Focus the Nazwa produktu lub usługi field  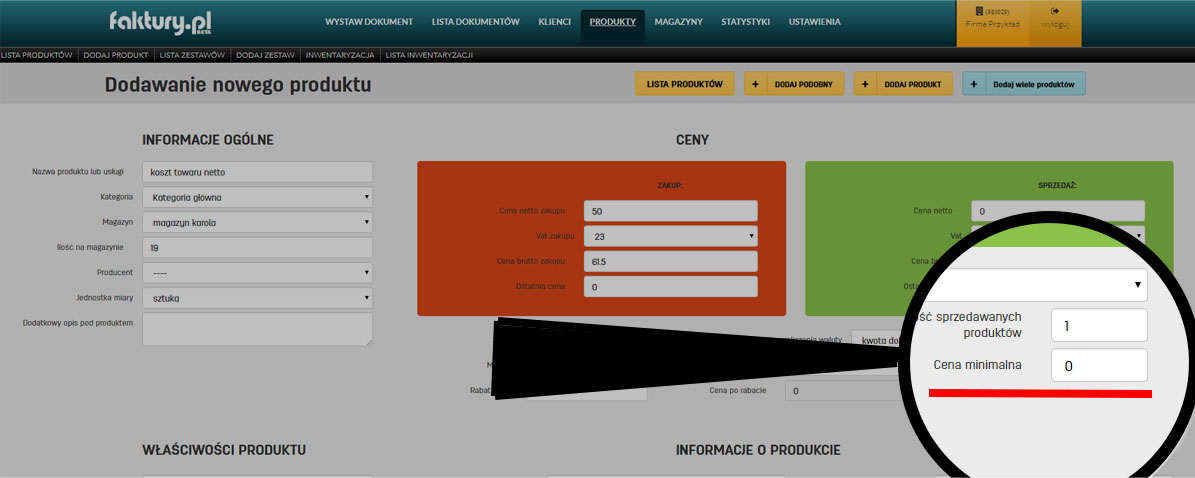pyautogui.click(x=257, y=172)
